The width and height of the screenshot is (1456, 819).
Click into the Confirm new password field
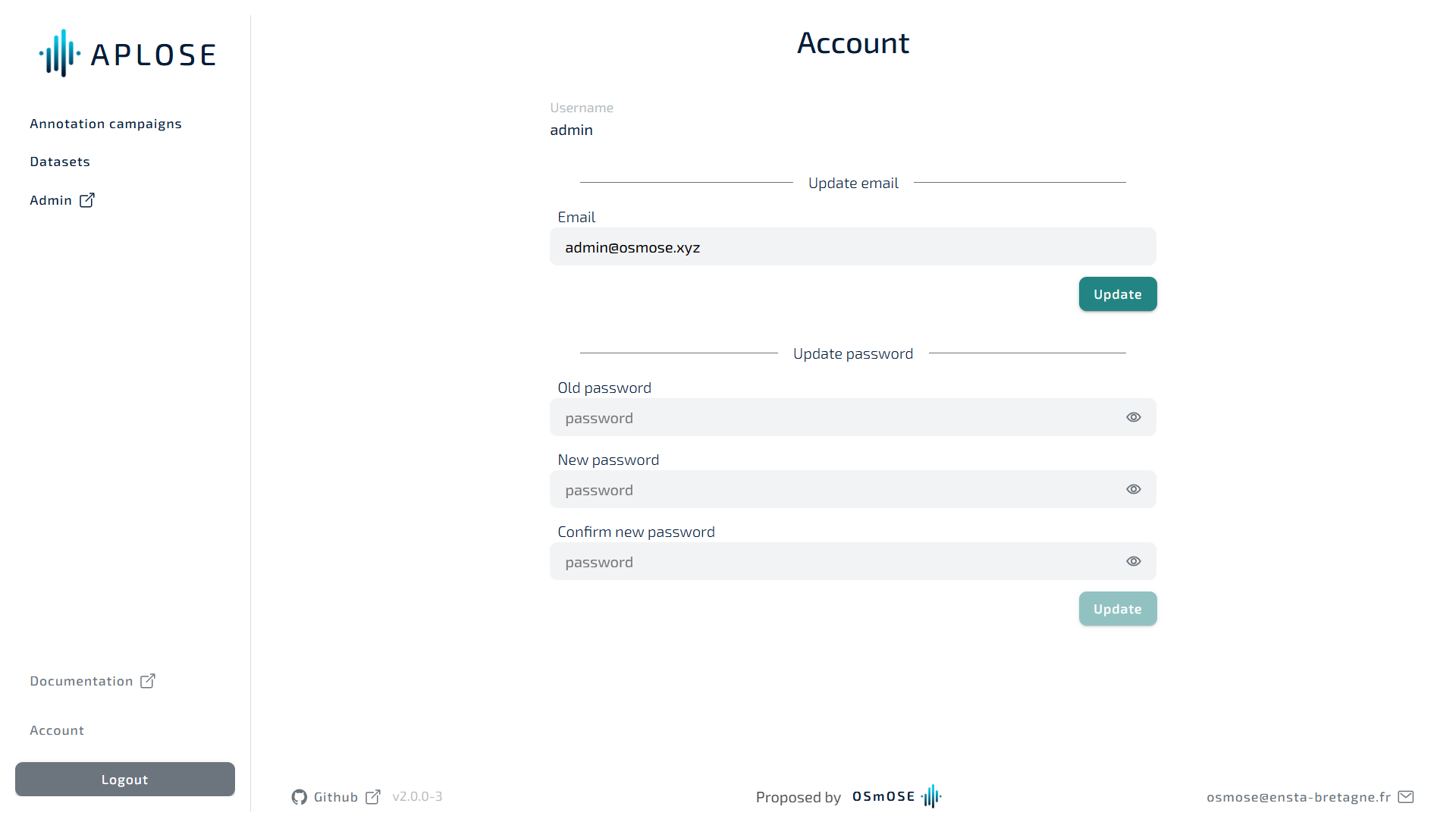pos(834,562)
